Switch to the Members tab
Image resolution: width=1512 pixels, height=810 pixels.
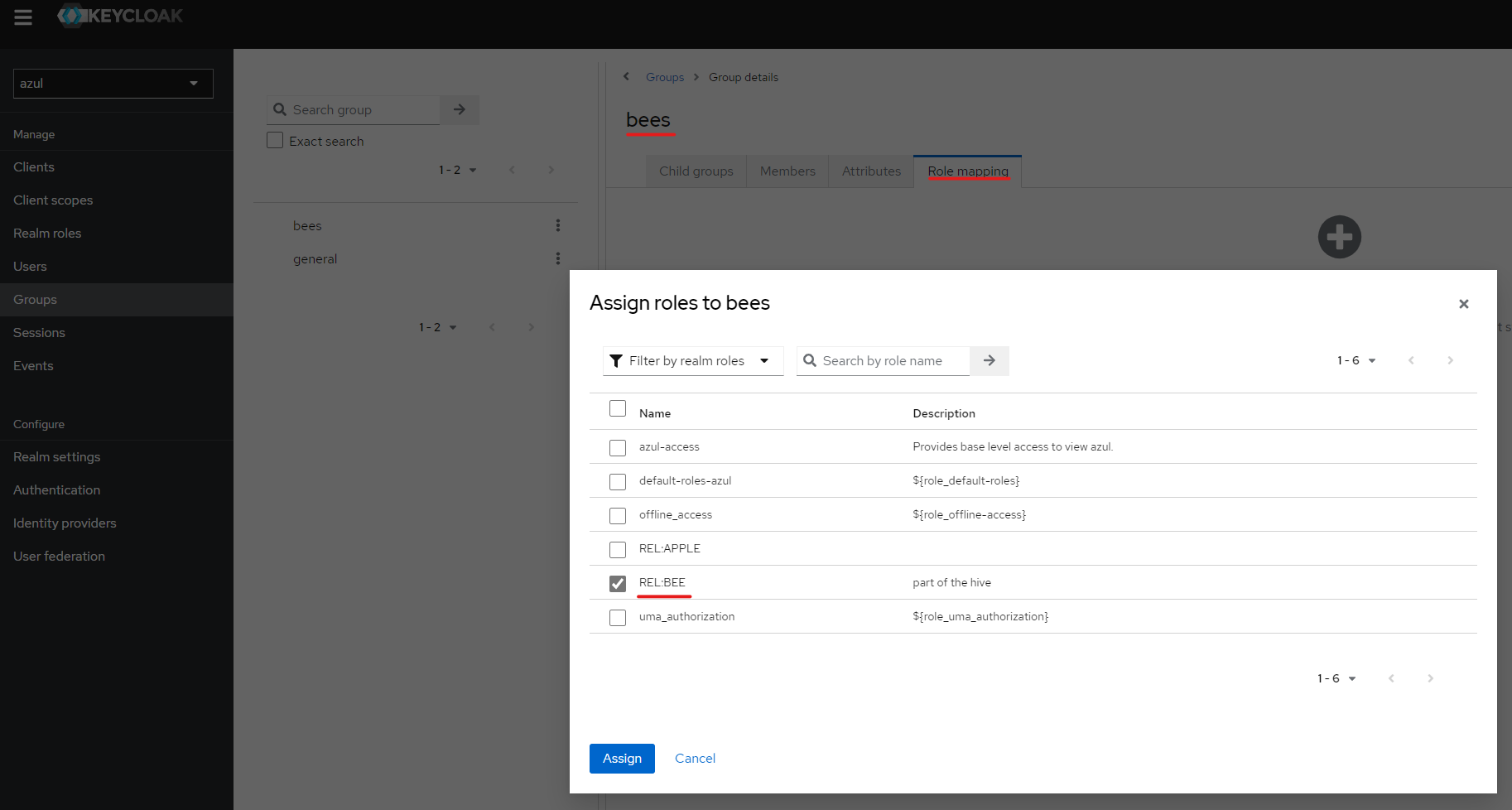(x=787, y=171)
